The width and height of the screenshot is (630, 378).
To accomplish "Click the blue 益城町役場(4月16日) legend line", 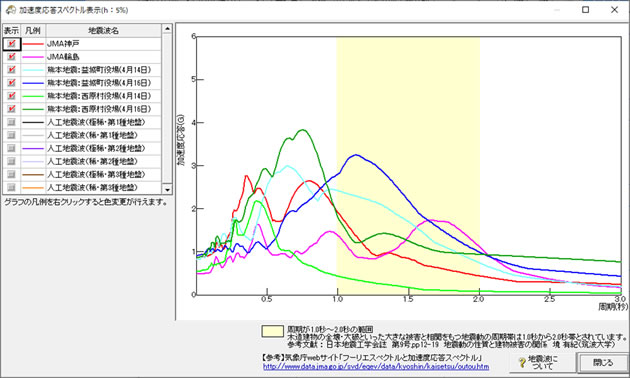I will (33, 83).
